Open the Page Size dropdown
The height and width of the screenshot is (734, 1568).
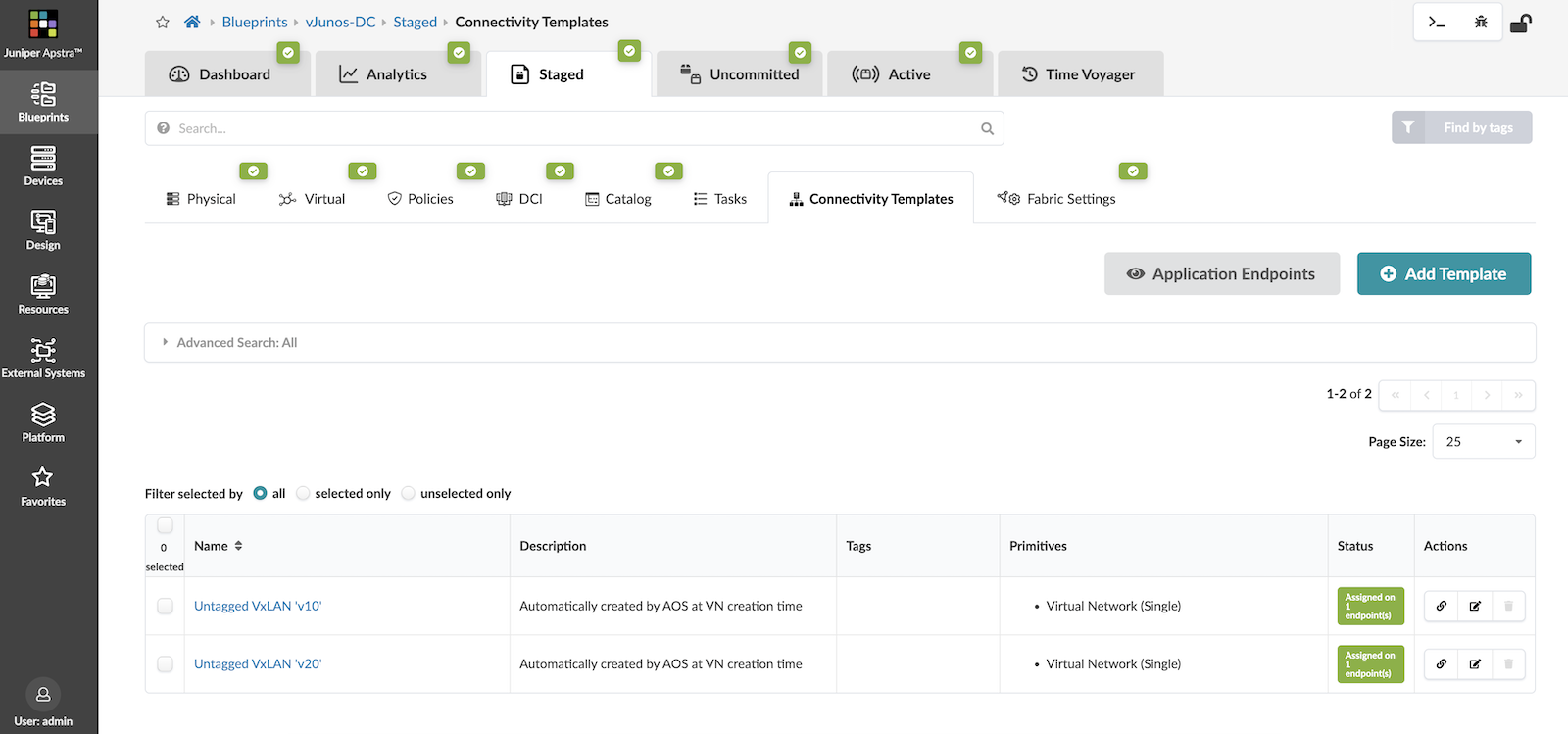[x=1484, y=441]
